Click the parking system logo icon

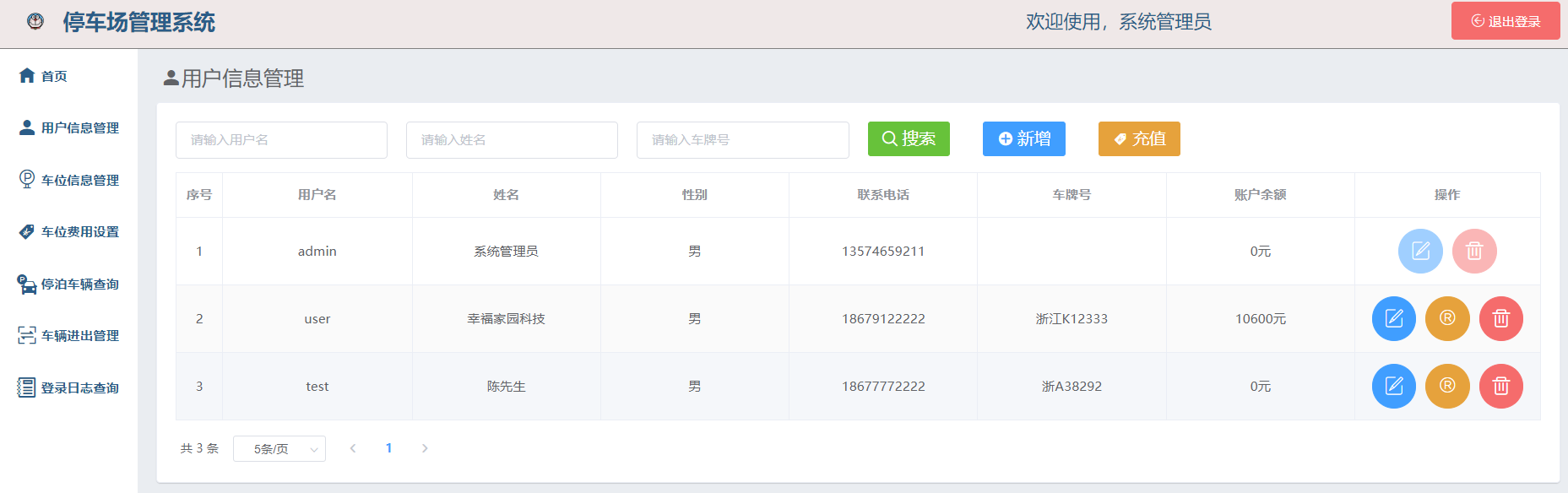point(35,21)
